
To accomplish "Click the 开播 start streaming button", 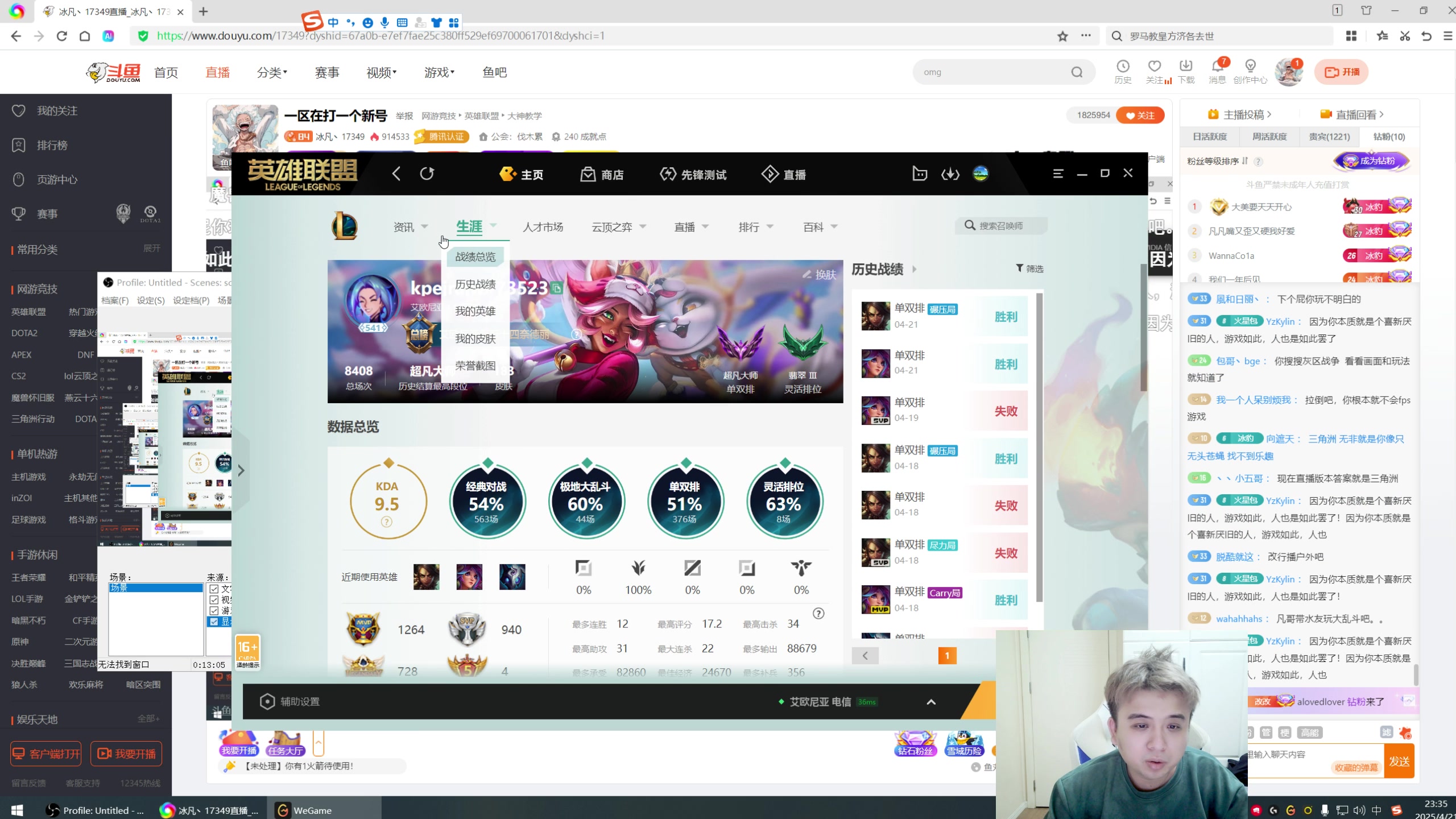I will (x=1342, y=72).
